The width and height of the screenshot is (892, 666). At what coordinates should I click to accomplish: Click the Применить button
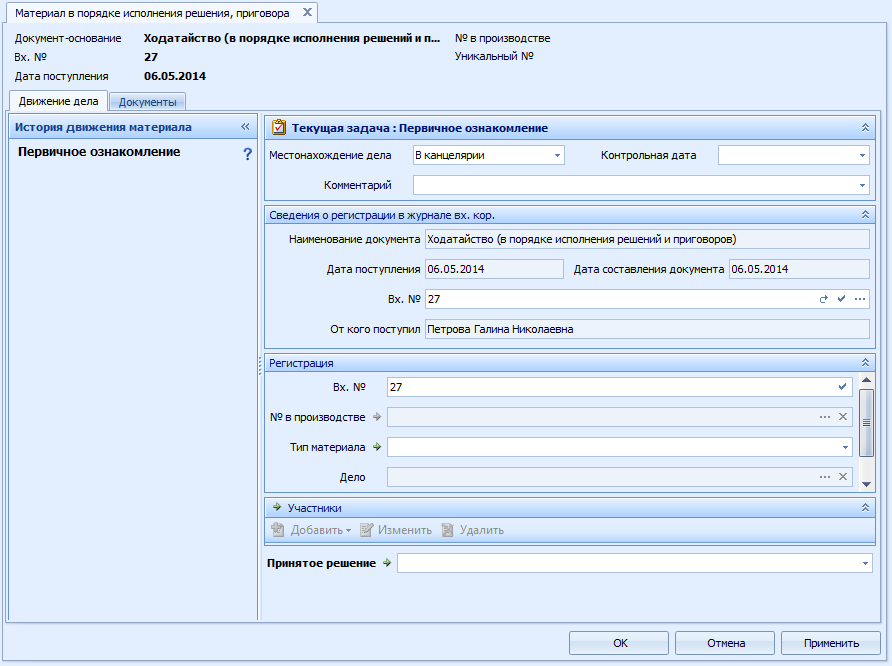pos(831,643)
